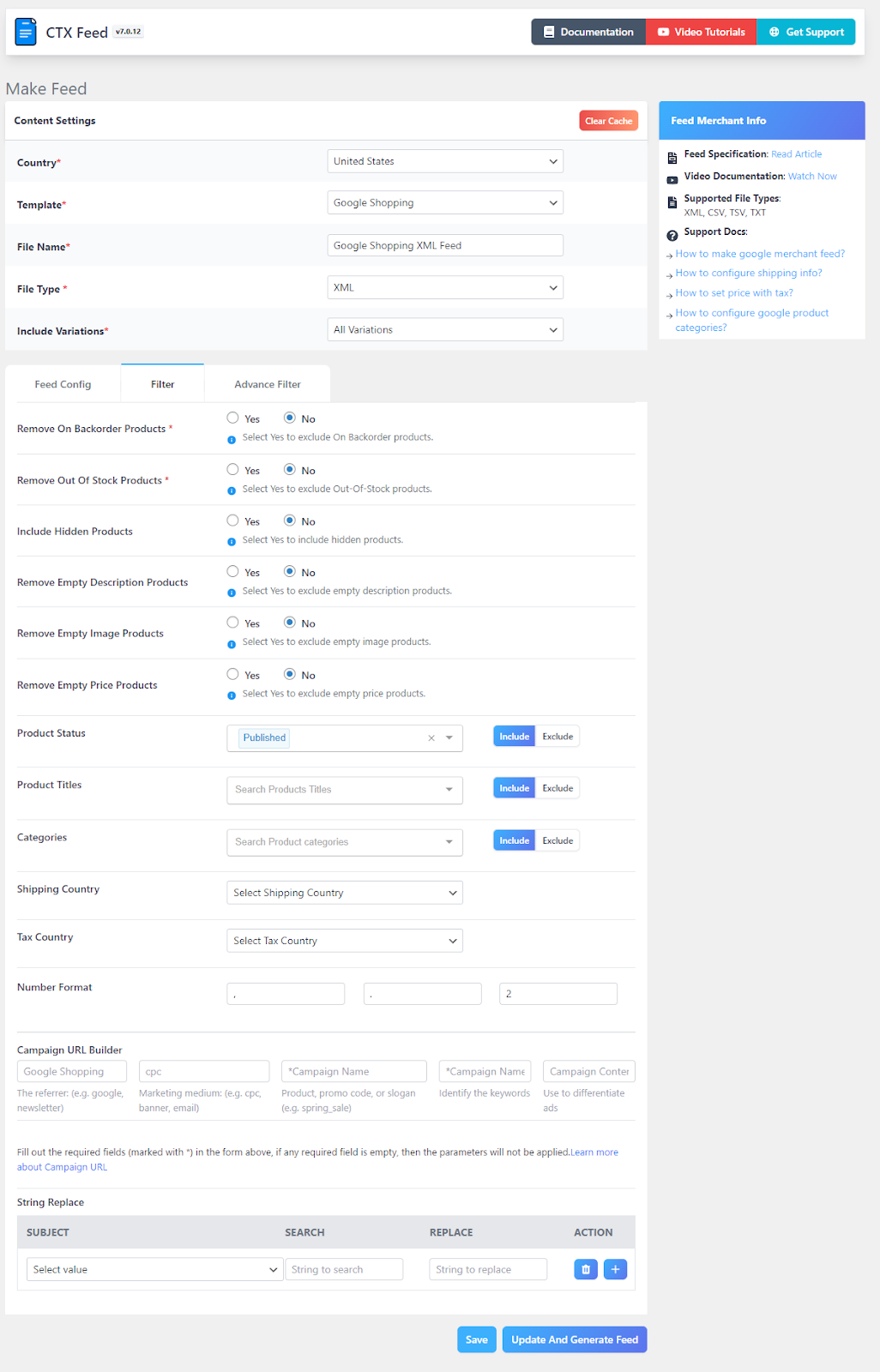Set Product Status filter to Include
Screen dimensions: 880x1372
coord(515,737)
